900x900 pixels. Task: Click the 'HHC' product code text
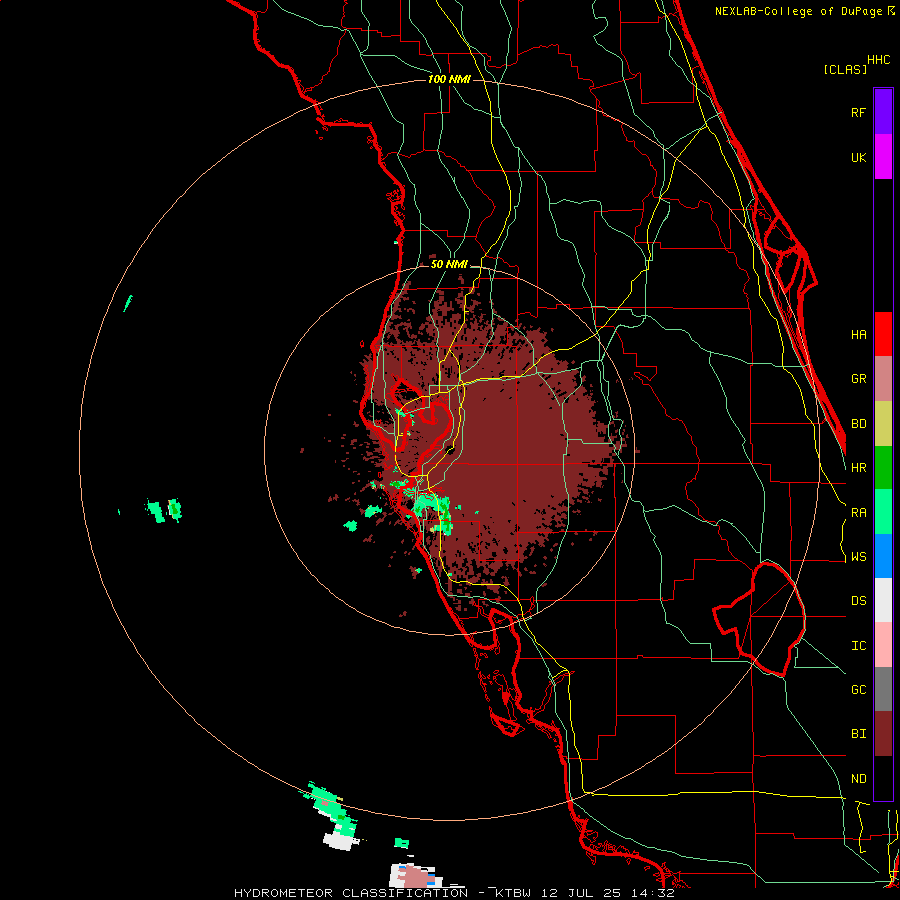click(879, 60)
